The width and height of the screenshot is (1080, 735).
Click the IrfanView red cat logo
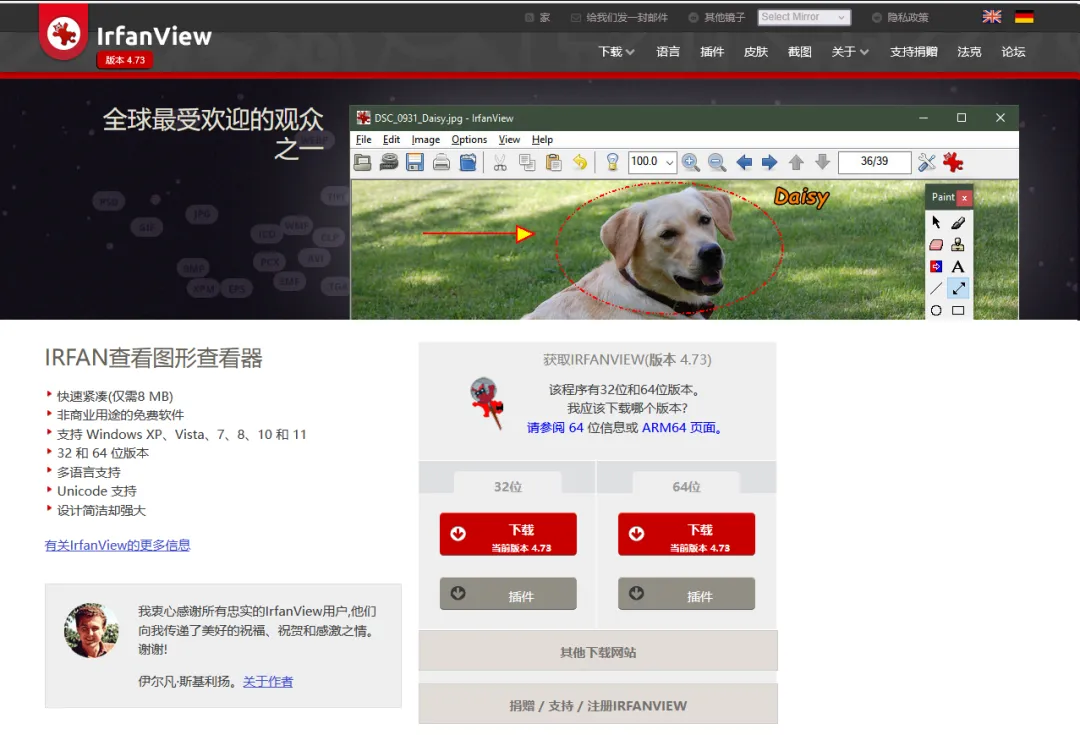point(64,32)
